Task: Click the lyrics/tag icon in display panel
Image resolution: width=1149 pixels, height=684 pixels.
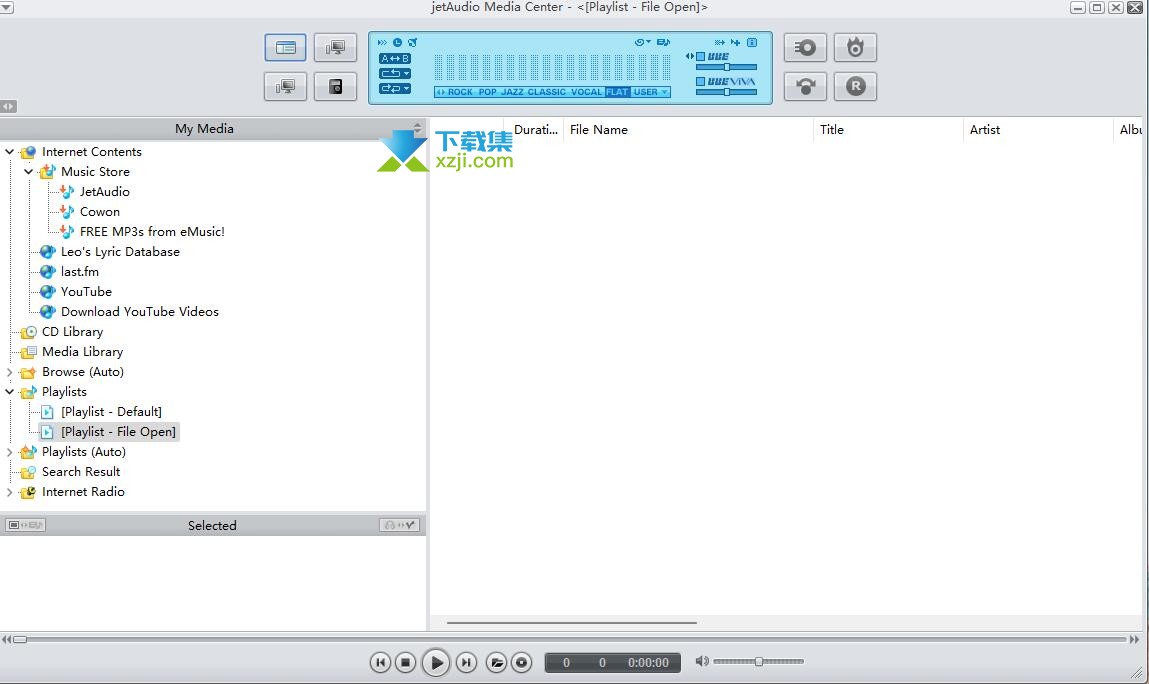Action: (663, 43)
